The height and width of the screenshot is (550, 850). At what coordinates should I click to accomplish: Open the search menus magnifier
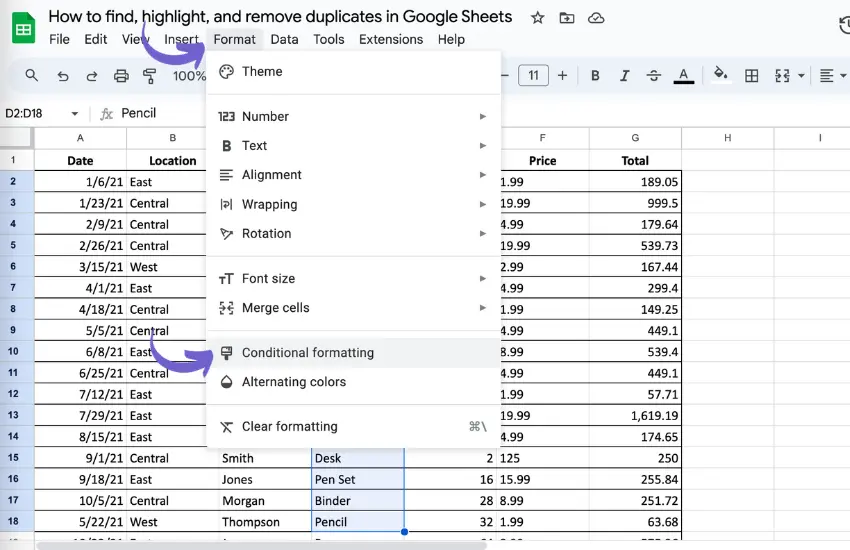(x=31, y=75)
